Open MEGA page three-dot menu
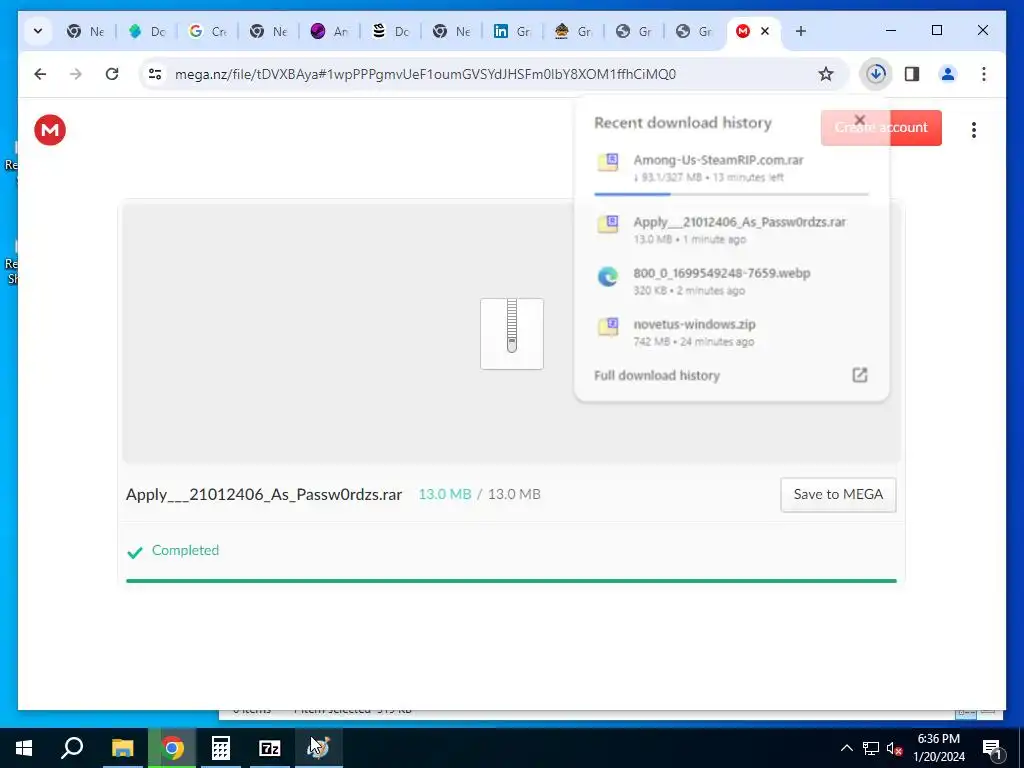 (x=973, y=129)
